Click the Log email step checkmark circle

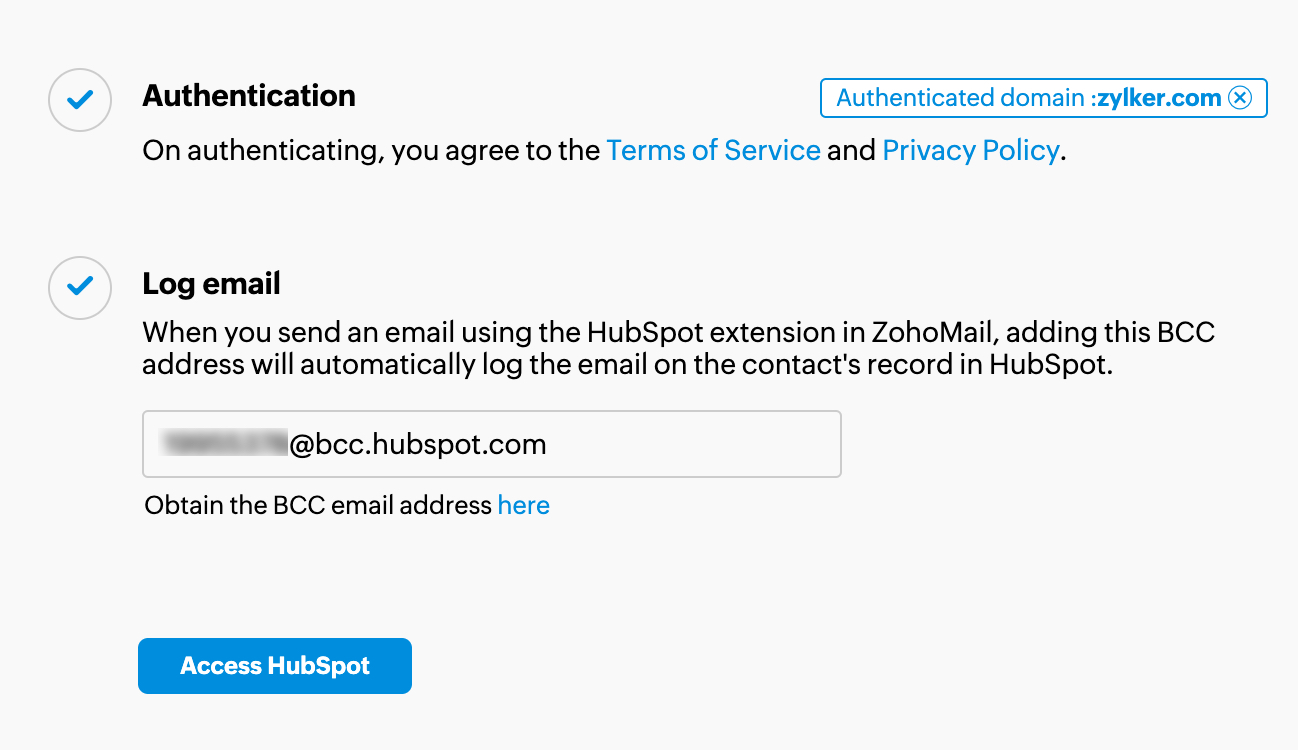click(80, 288)
